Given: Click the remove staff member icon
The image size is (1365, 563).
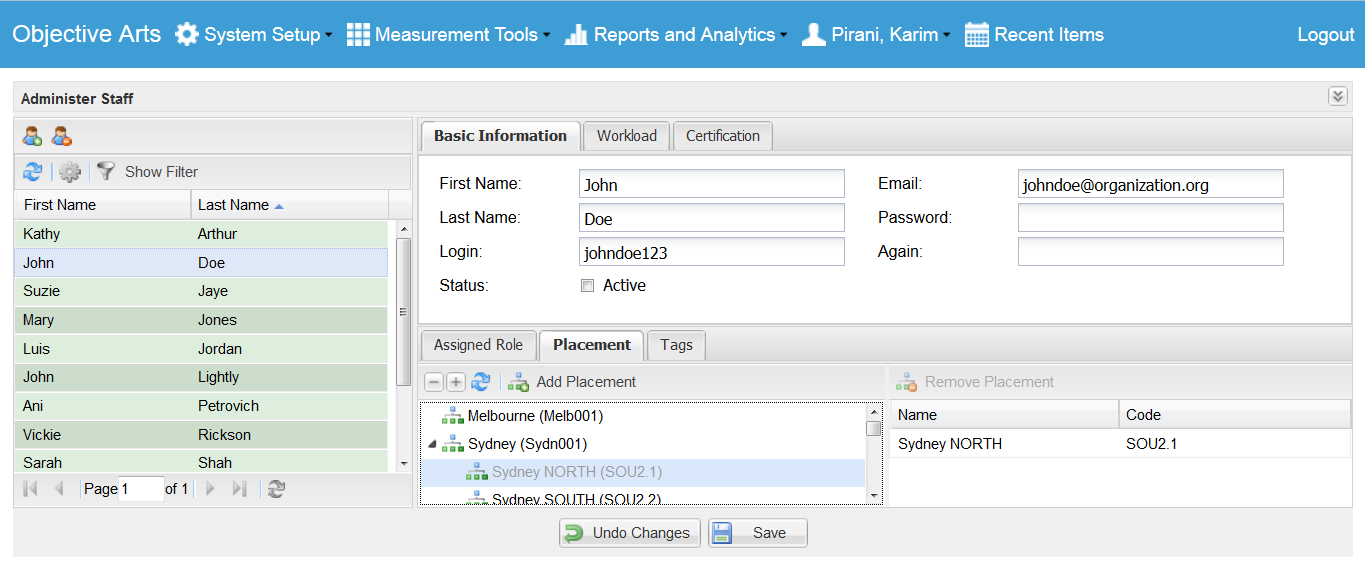Looking at the screenshot, I should click(62, 136).
